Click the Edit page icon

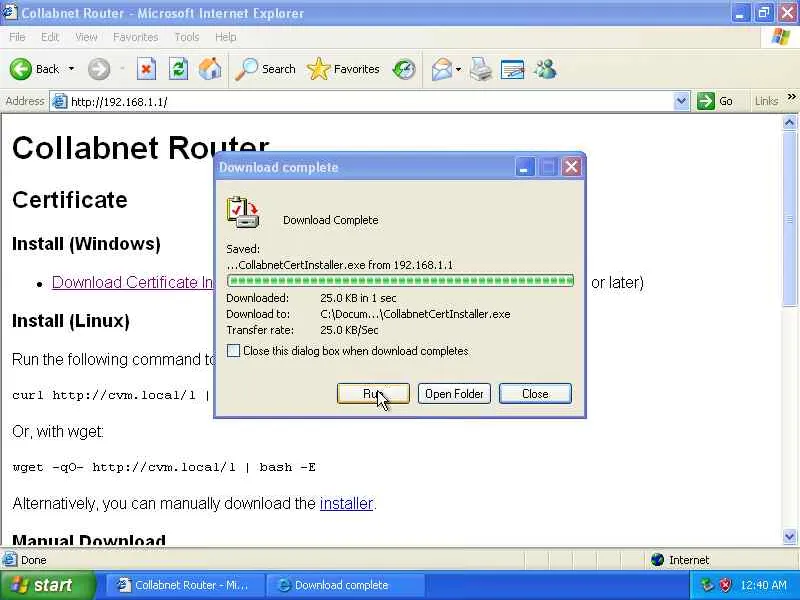pos(513,69)
